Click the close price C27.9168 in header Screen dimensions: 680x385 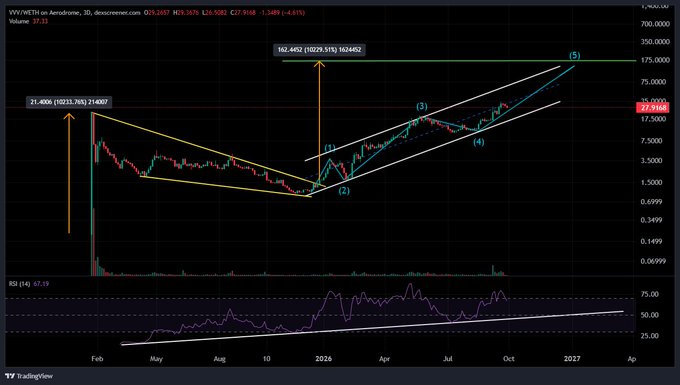(x=243, y=13)
